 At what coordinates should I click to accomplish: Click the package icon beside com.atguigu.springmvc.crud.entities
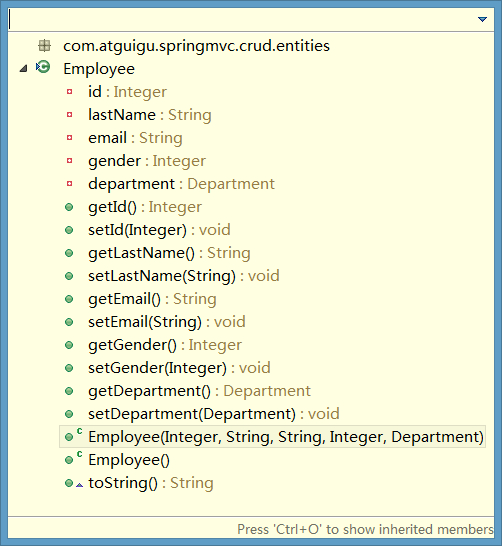45,46
